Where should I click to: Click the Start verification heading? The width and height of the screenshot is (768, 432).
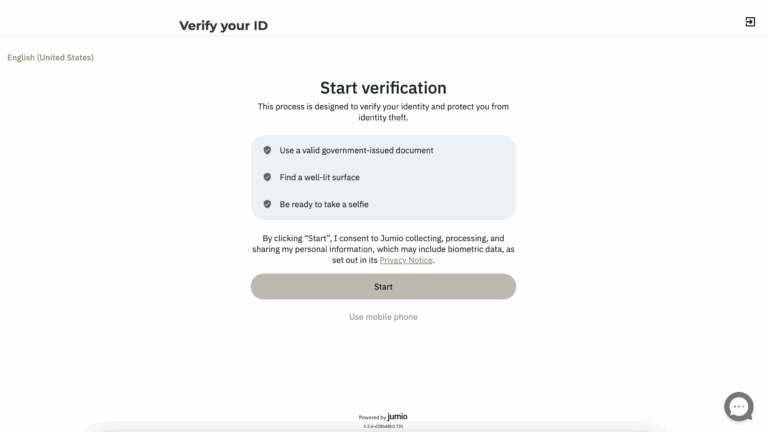[383, 88]
